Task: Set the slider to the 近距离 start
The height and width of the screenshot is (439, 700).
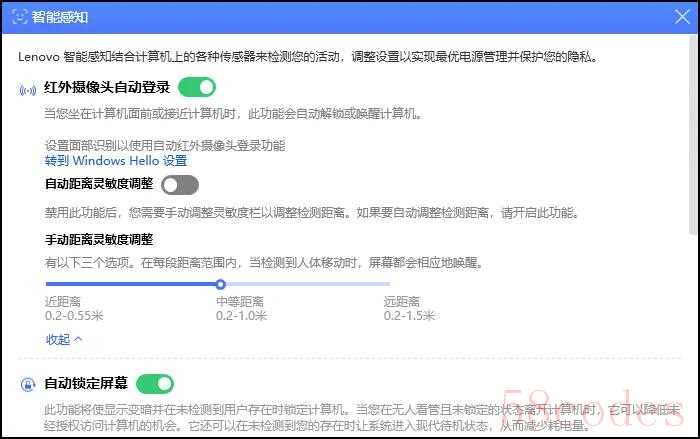Action: tap(48, 284)
